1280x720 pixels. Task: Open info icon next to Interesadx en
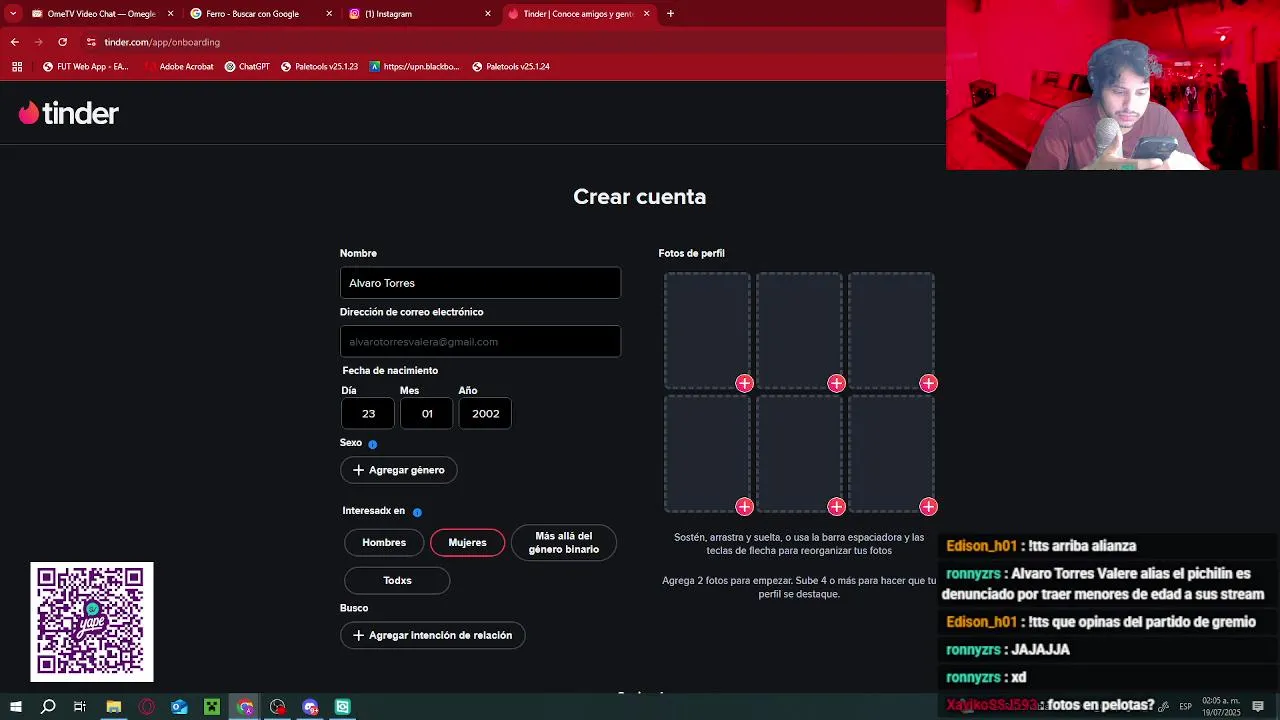(417, 512)
